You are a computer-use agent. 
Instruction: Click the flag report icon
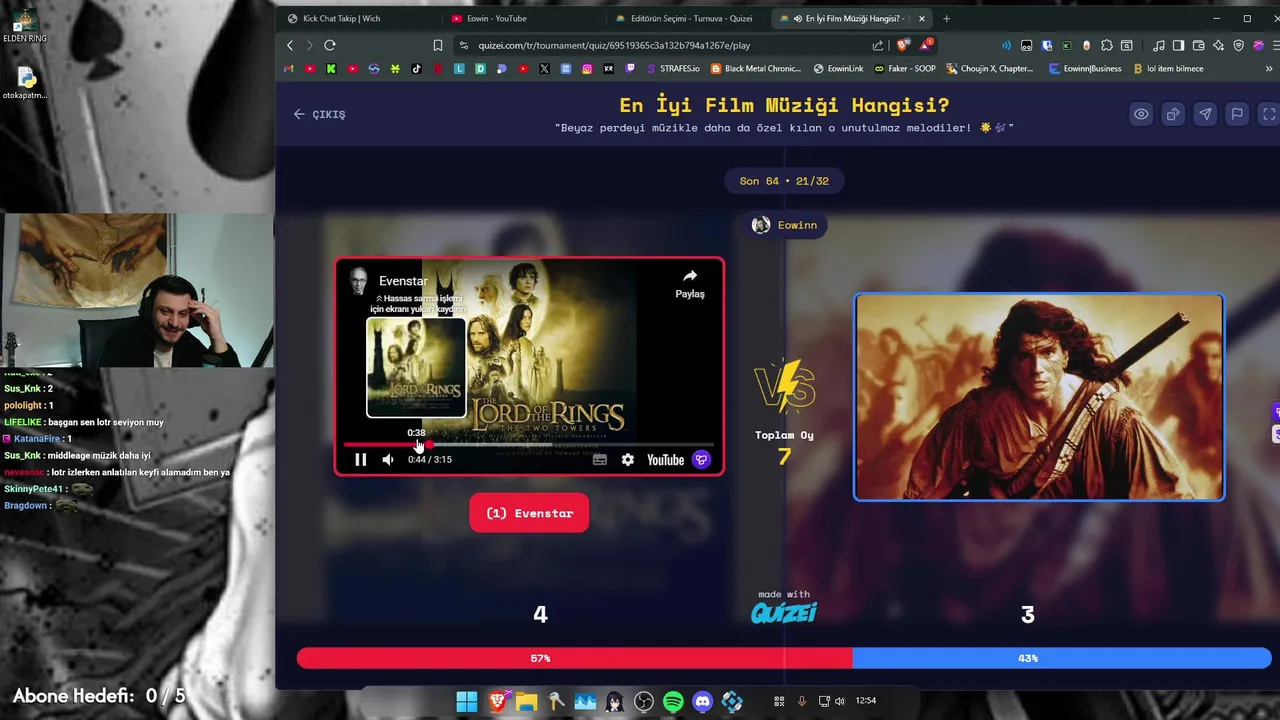[x=1237, y=114]
